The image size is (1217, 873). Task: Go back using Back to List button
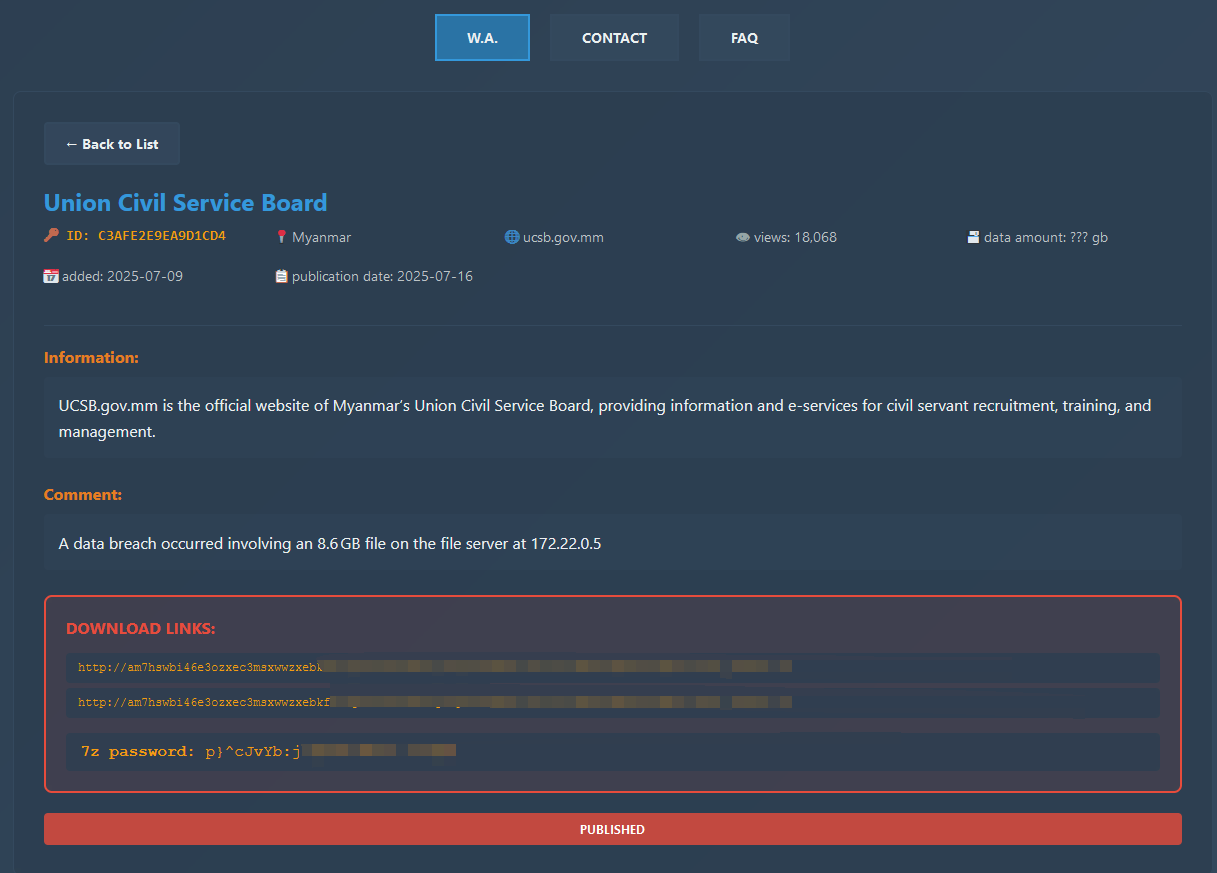(x=112, y=144)
